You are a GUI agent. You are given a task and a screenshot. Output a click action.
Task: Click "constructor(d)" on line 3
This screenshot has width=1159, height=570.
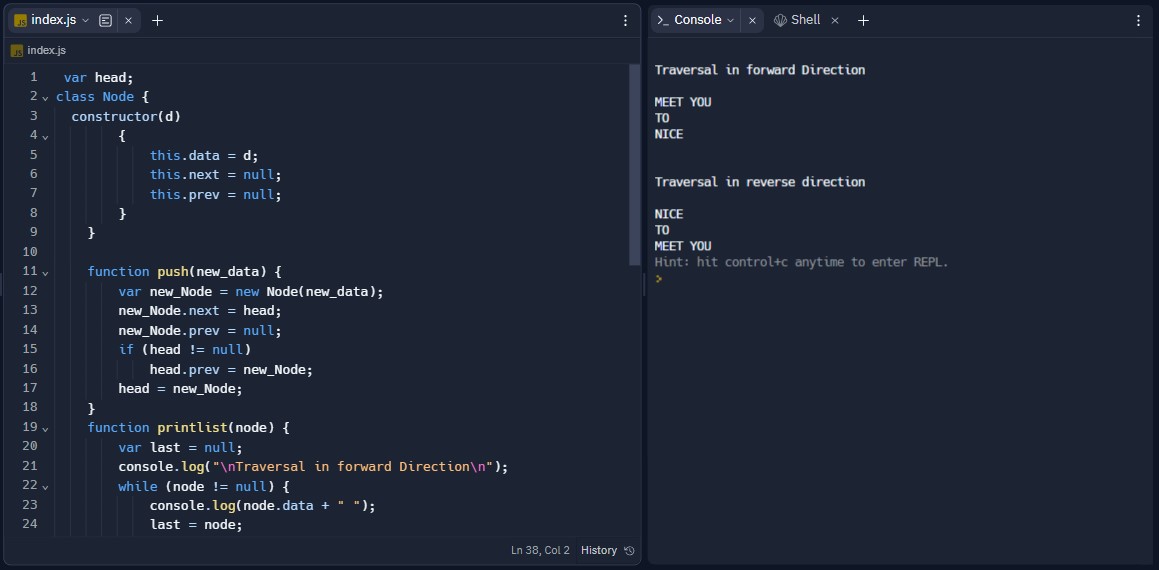(x=126, y=117)
